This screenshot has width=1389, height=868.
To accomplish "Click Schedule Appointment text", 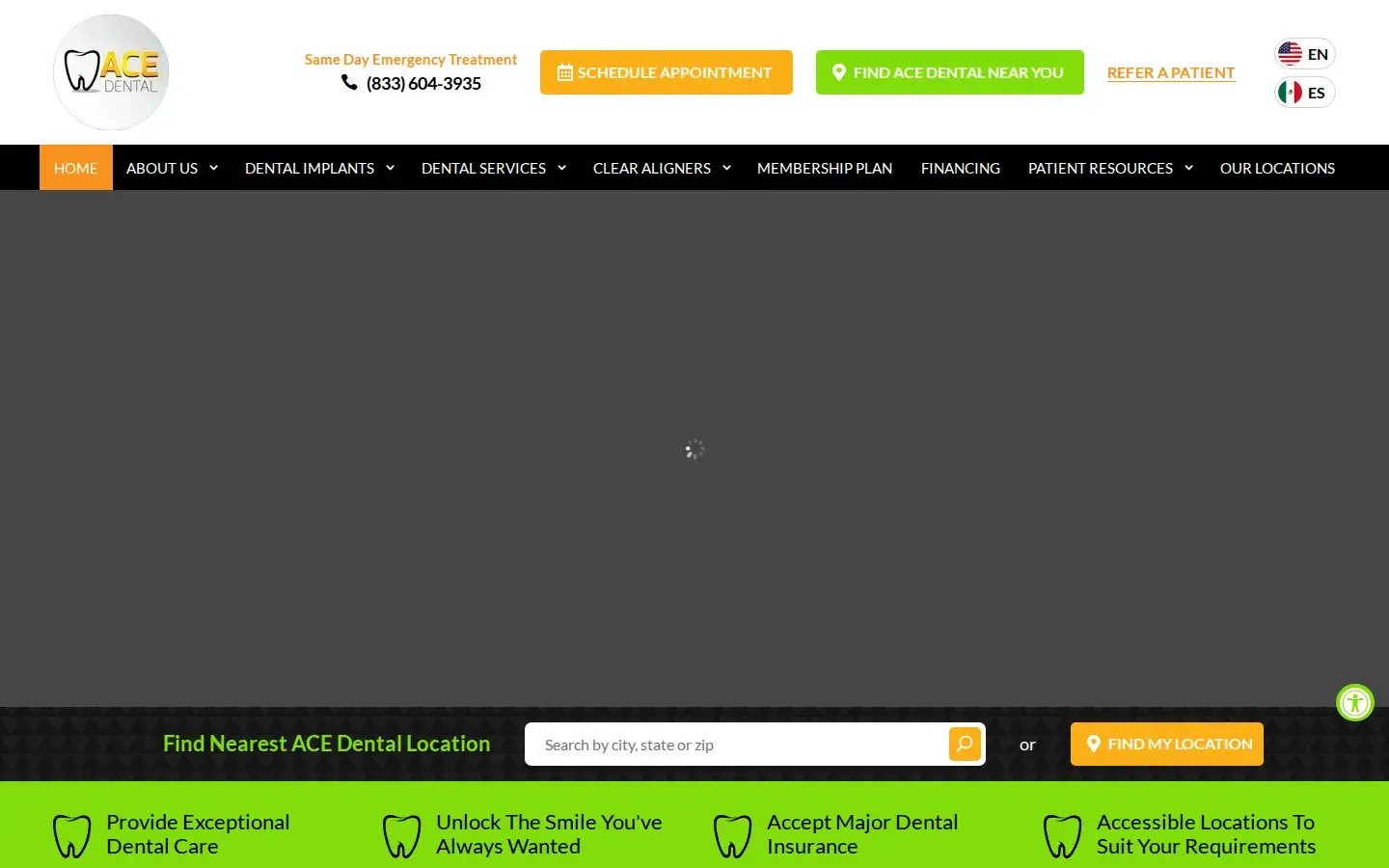I will click(x=674, y=72).
